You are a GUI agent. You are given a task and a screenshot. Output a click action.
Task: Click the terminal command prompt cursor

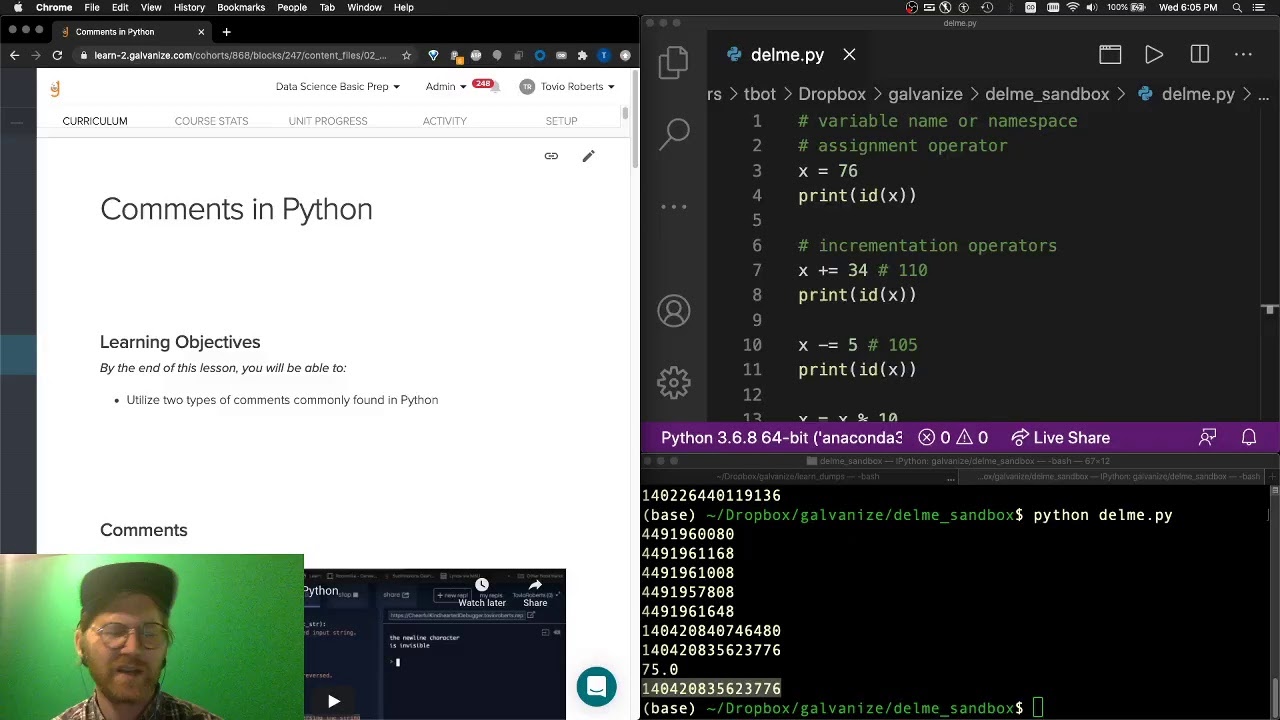[x=1038, y=709]
